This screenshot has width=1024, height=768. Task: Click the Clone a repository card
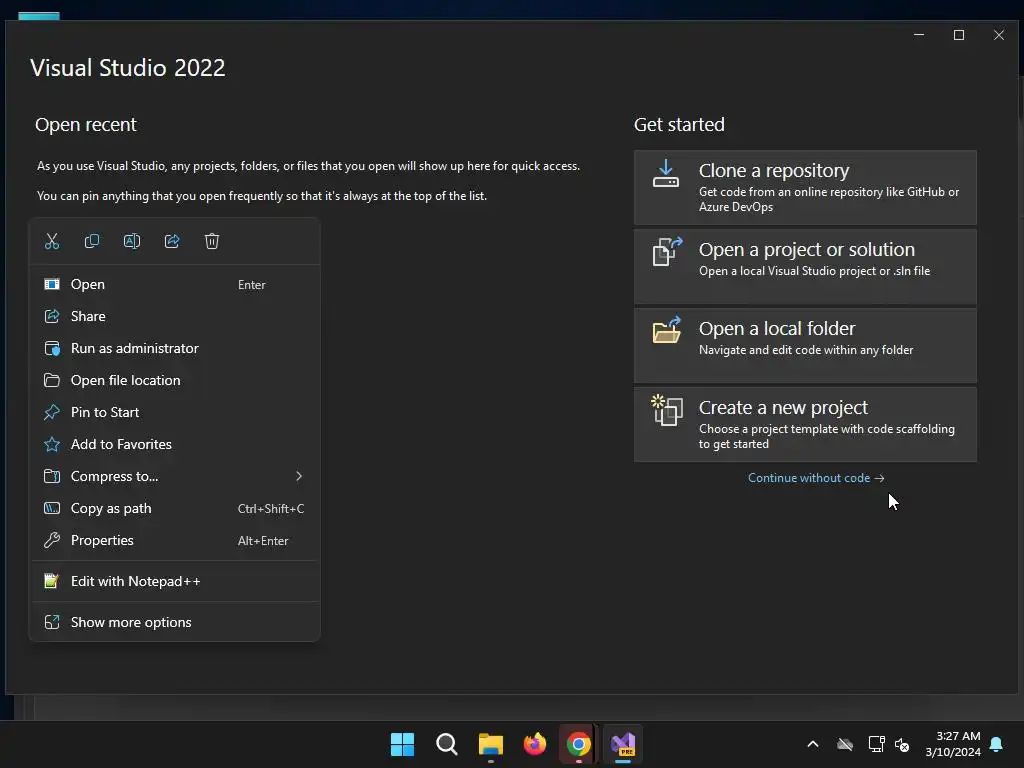805,187
